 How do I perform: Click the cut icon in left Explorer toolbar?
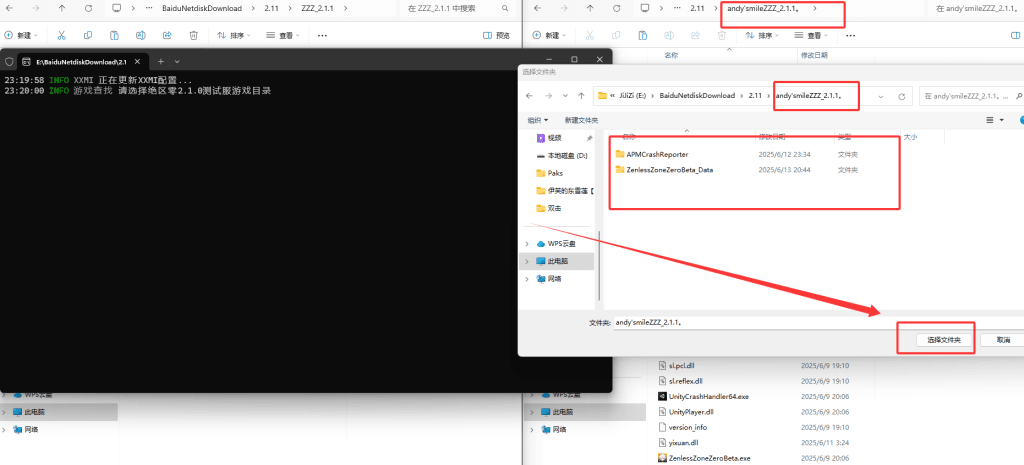(61, 35)
